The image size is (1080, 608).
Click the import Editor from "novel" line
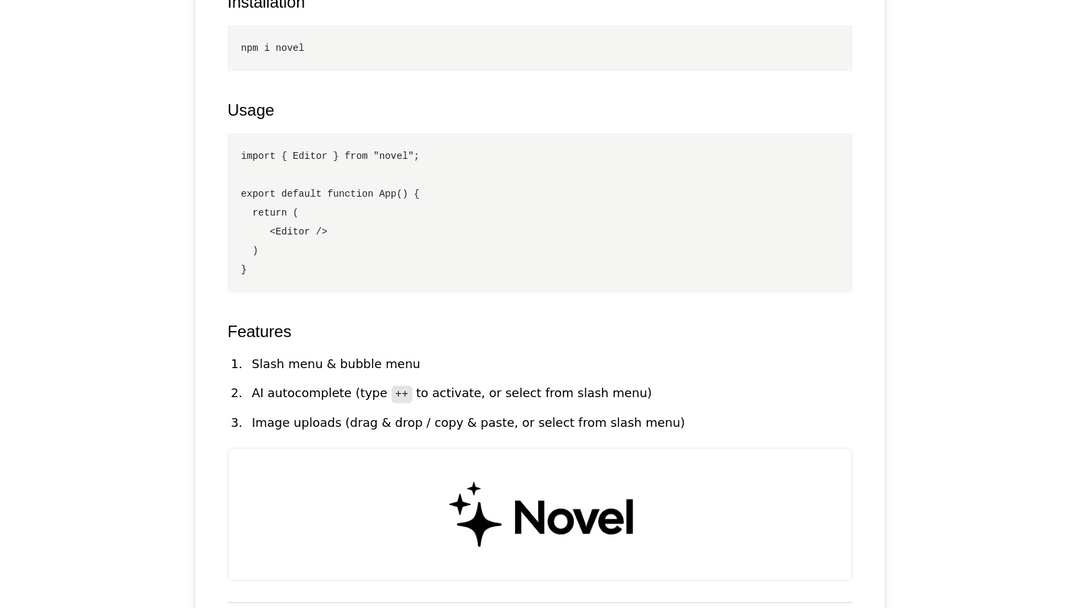point(330,156)
